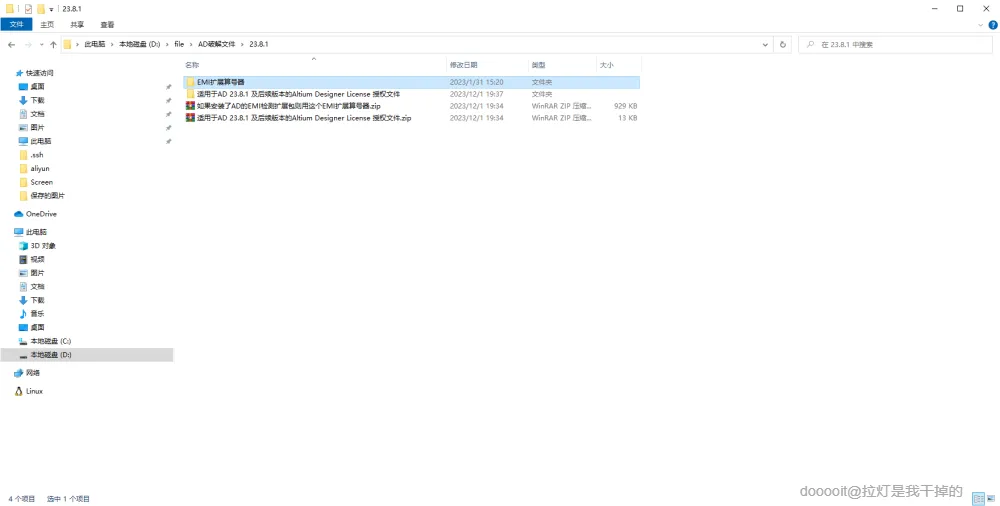The height and width of the screenshot is (506, 1000).
Task: Click WinRAR icon of the 929 KB zip
Action: coord(190,106)
